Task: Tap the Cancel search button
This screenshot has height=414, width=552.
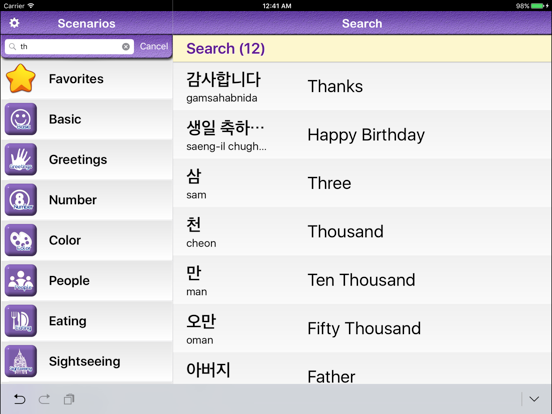Action: click(154, 46)
